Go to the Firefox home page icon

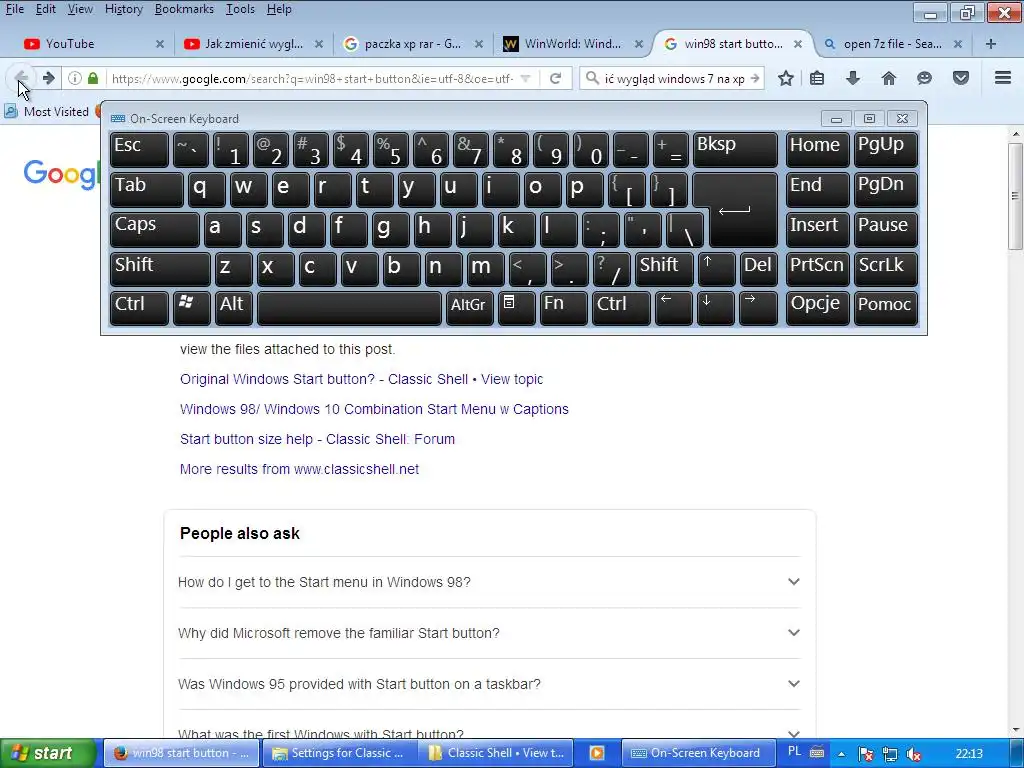point(889,78)
